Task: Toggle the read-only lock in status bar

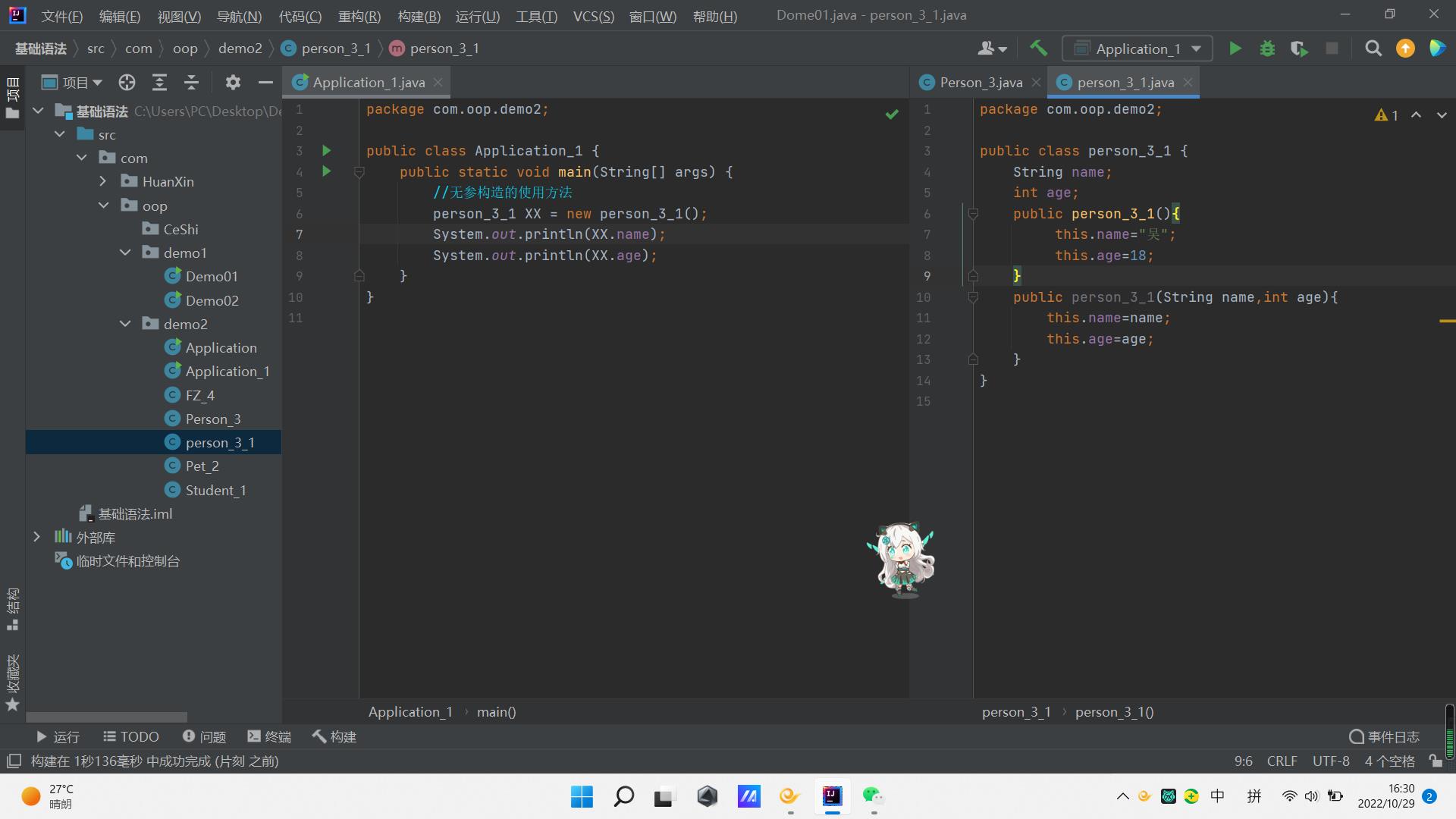Action: tap(1435, 761)
